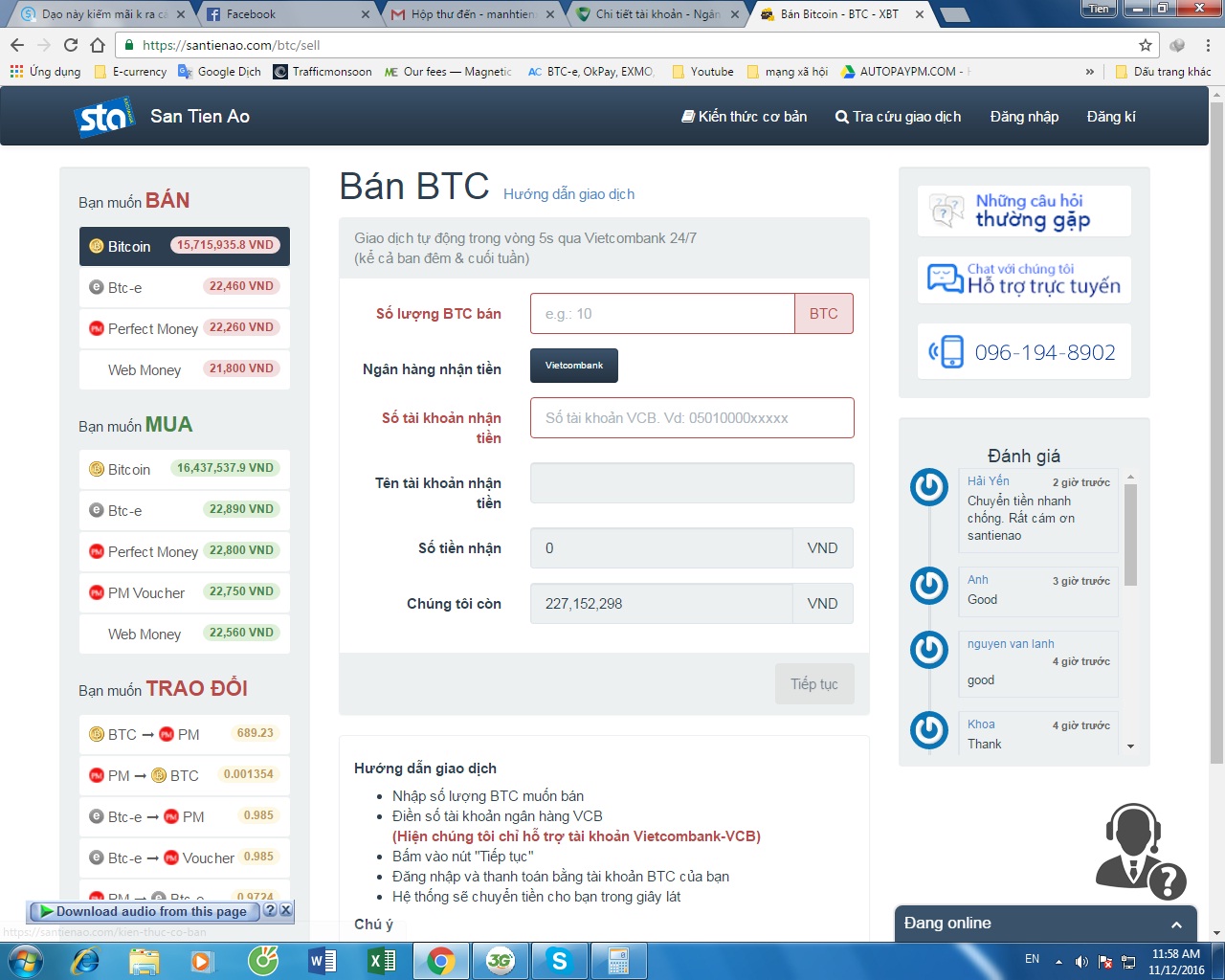Bookmark this page with the star icon
Screen dimensions: 1225x980
click(x=1145, y=45)
